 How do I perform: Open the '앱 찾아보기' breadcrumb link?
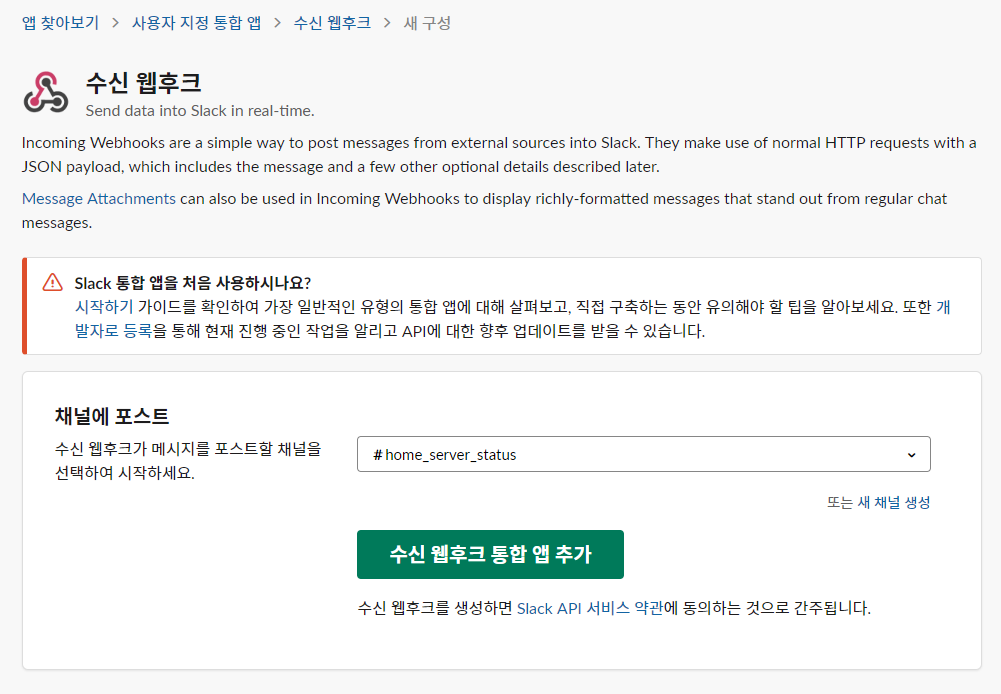pyautogui.click(x=61, y=23)
